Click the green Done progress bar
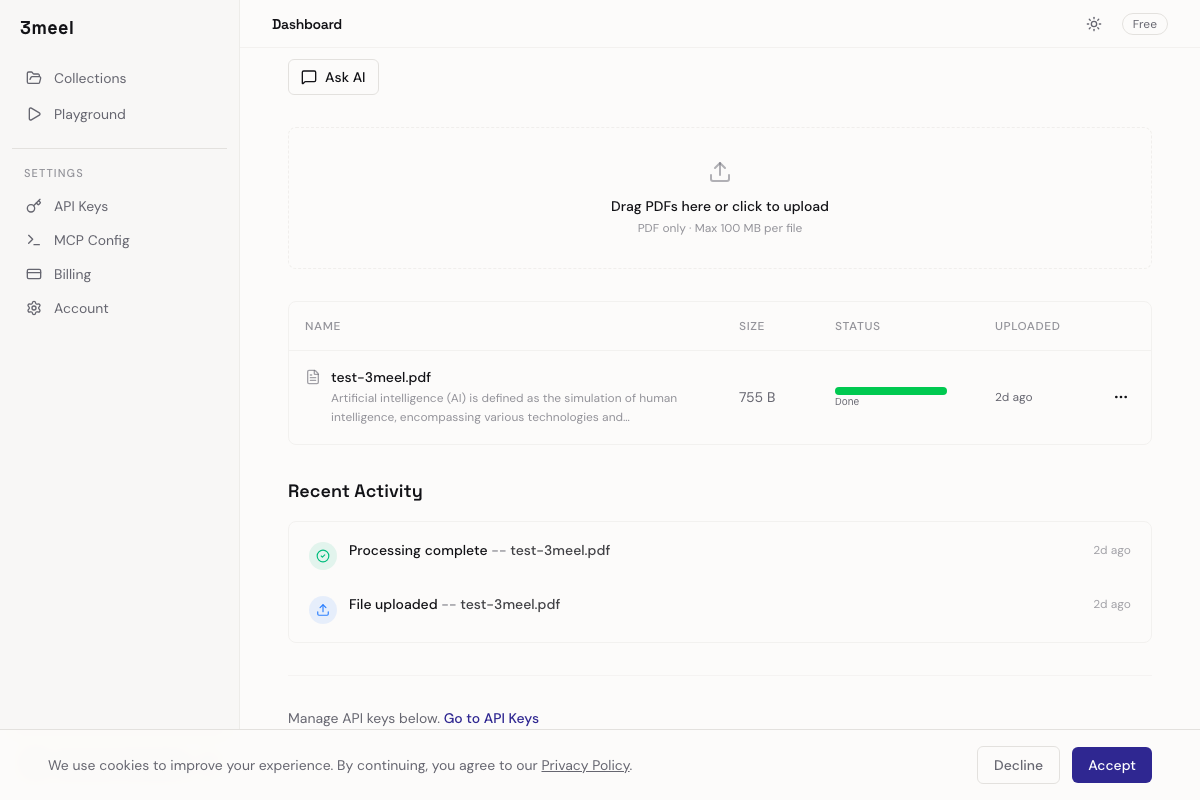 click(890, 391)
